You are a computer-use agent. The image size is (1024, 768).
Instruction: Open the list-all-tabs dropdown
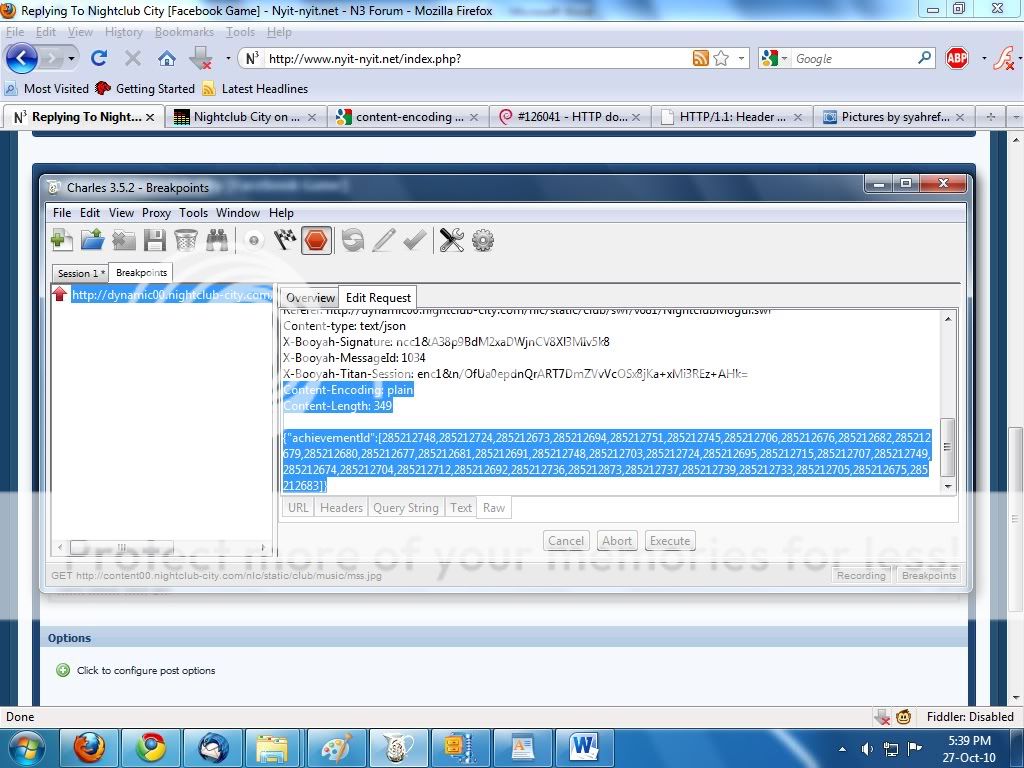[x=1016, y=117]
